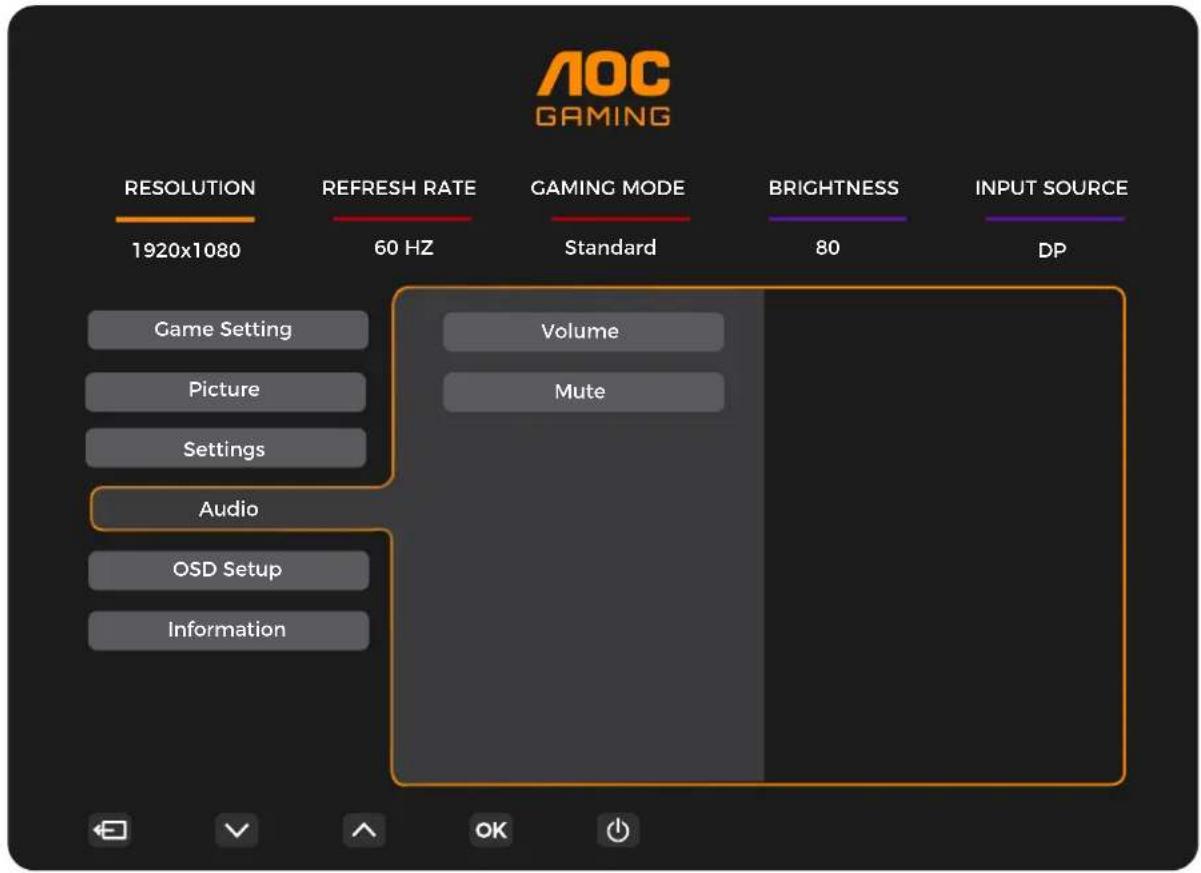Click the INPUT SOURCE heading

1051,188
